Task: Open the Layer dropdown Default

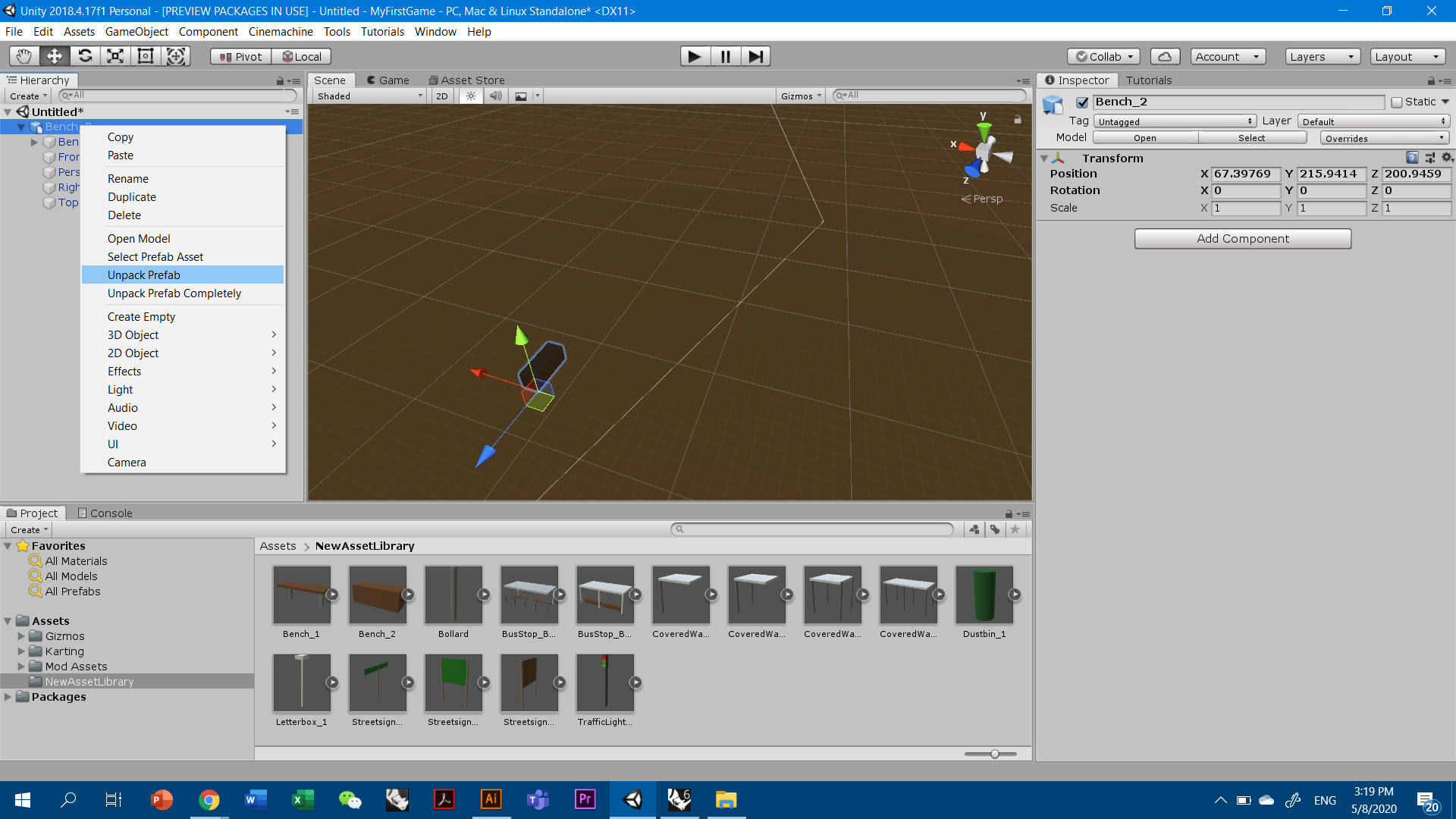Action: point(1373,121)
